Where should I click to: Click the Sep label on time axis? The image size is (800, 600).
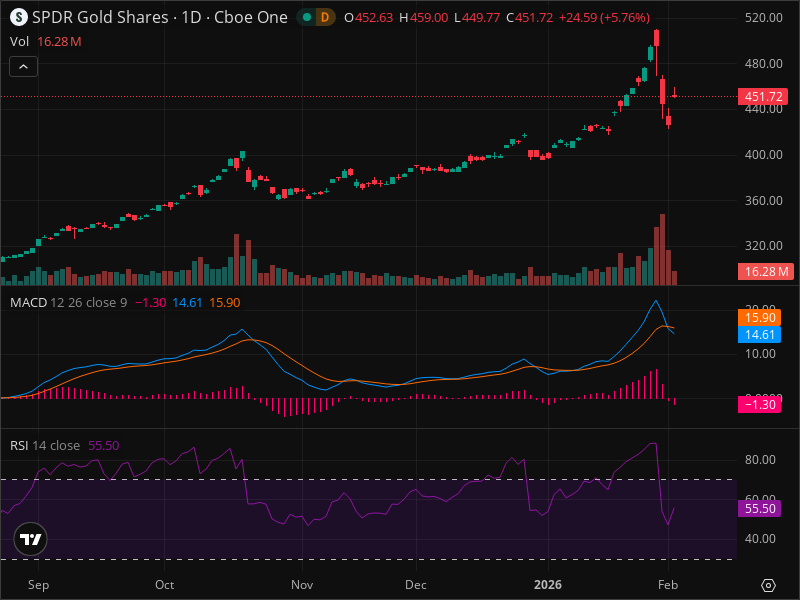tap(38, 585)
